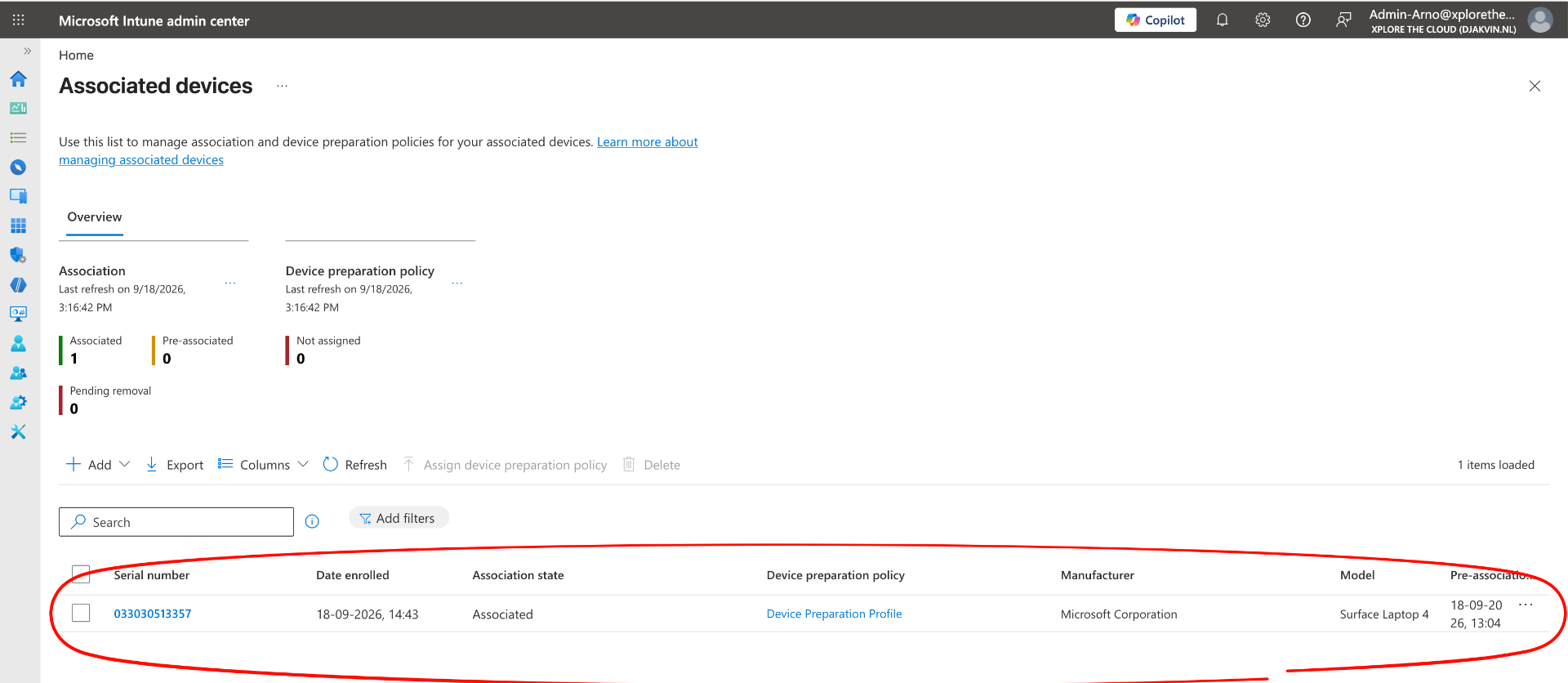The image size is (1568, 683).
Task: Click the search info icon
Action: point(312,521)
